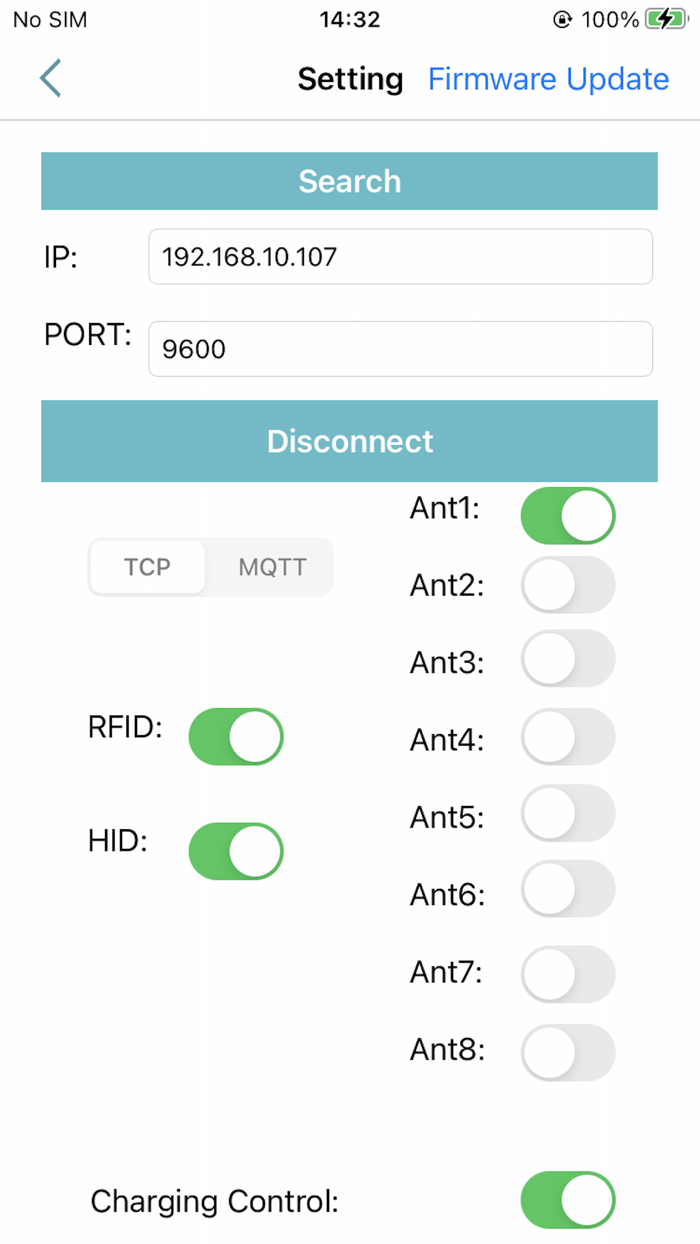Click the orientation lock icon in status bar
Screen dimensions: 700x1244
pos(563,18)
